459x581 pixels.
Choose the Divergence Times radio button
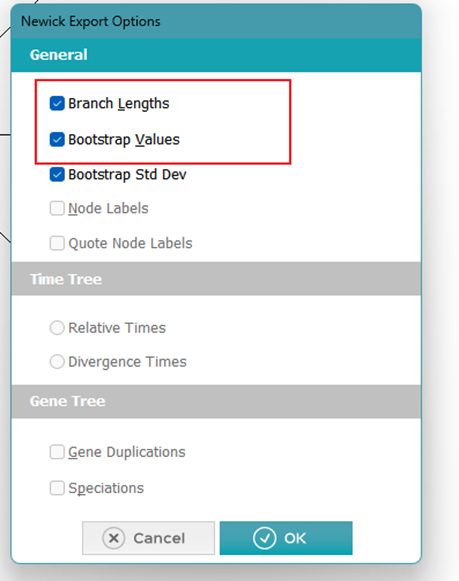57,362
